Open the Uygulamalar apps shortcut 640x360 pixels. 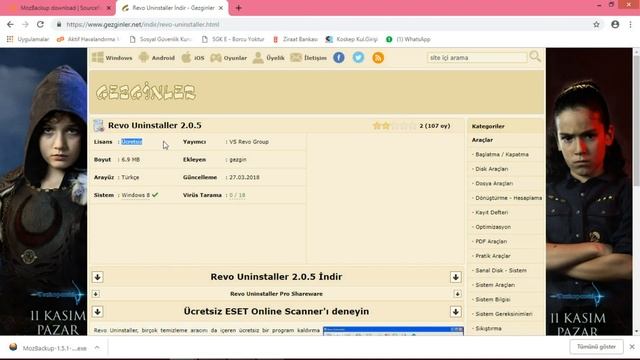pyautogui.click(x=27, y=39)
